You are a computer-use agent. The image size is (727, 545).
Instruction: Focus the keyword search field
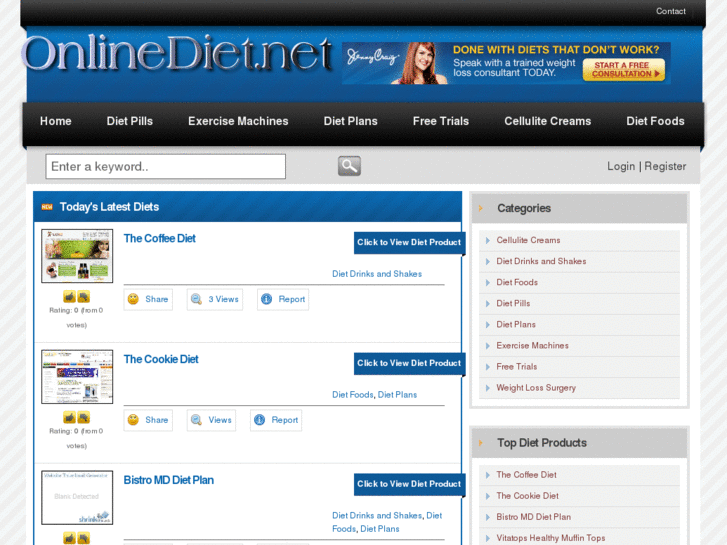pos(166,167)
